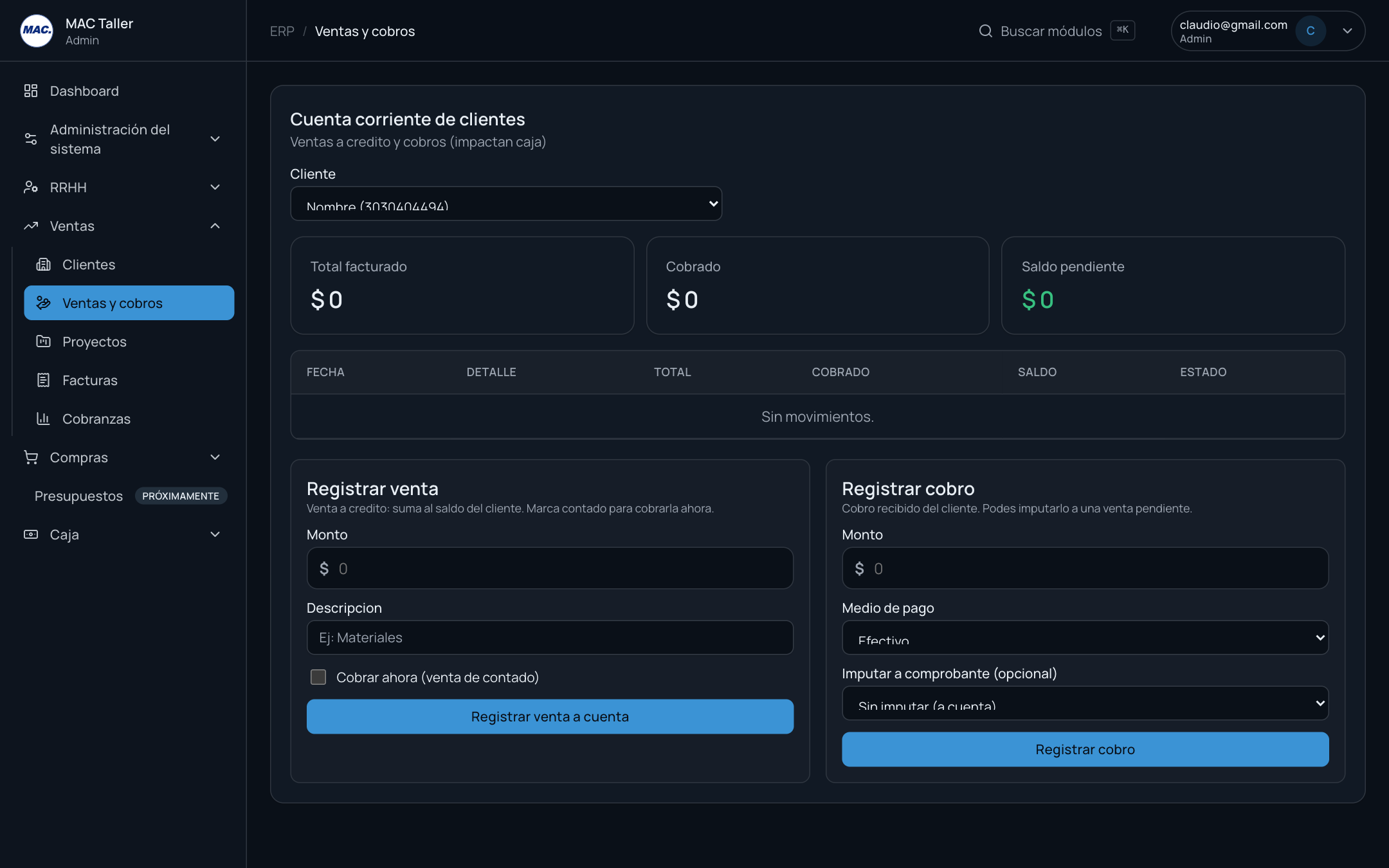
Task: Open the Cliente select dropdown
Action: (x=506, y=204)
